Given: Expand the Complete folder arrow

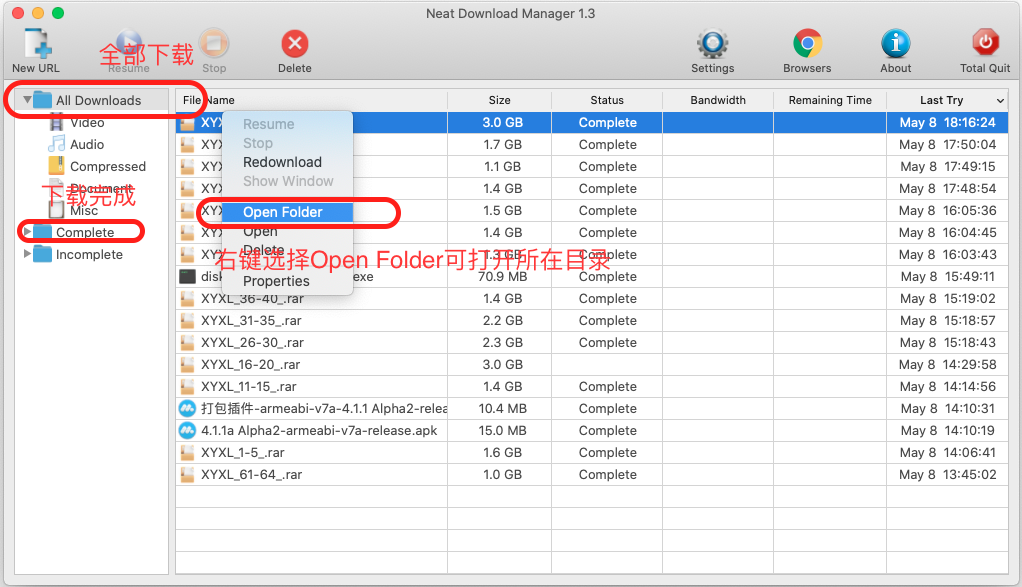Looking at the screenshot, I should pyautogui.click(x=27, y=232).
